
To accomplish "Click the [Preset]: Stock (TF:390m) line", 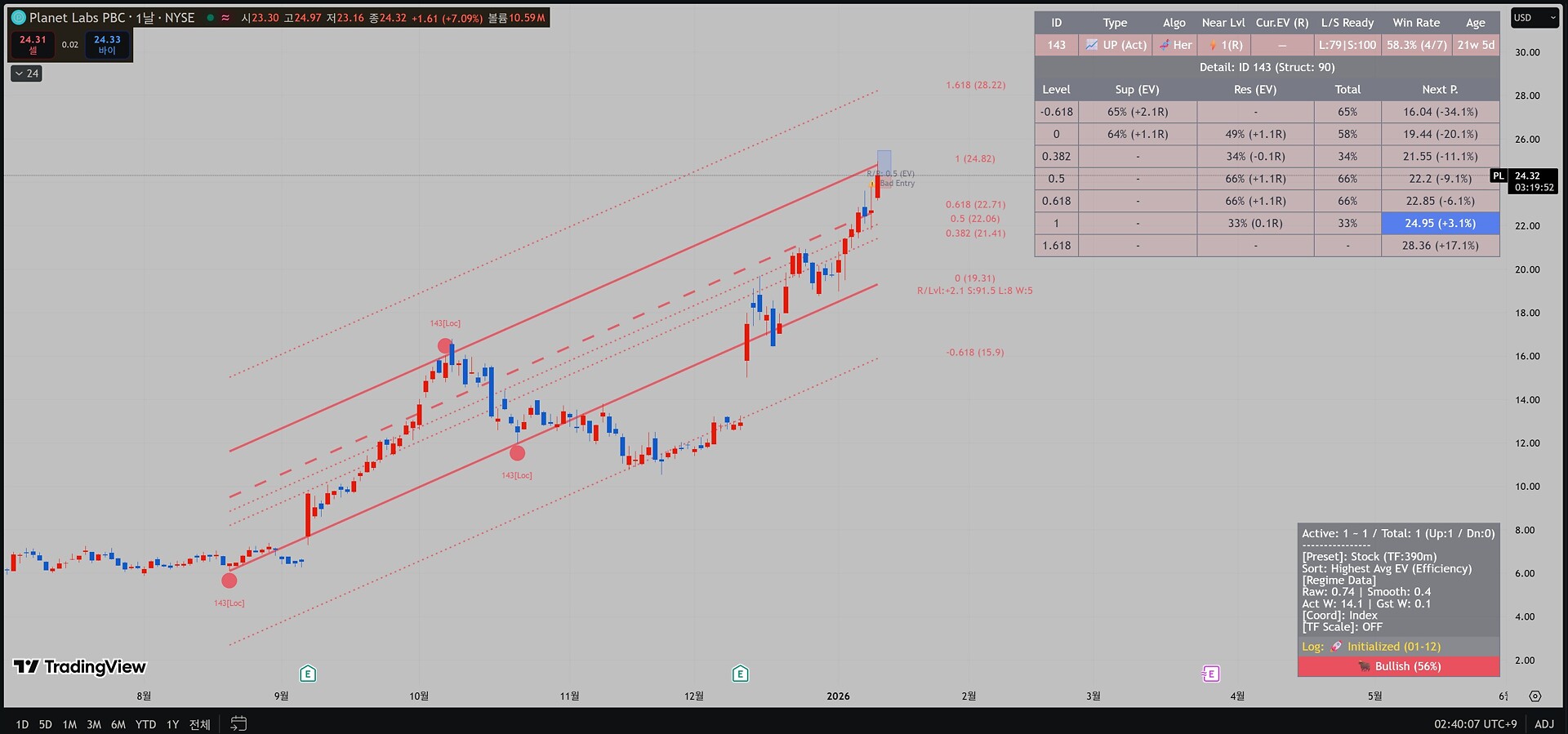I will coord(1370,557).
